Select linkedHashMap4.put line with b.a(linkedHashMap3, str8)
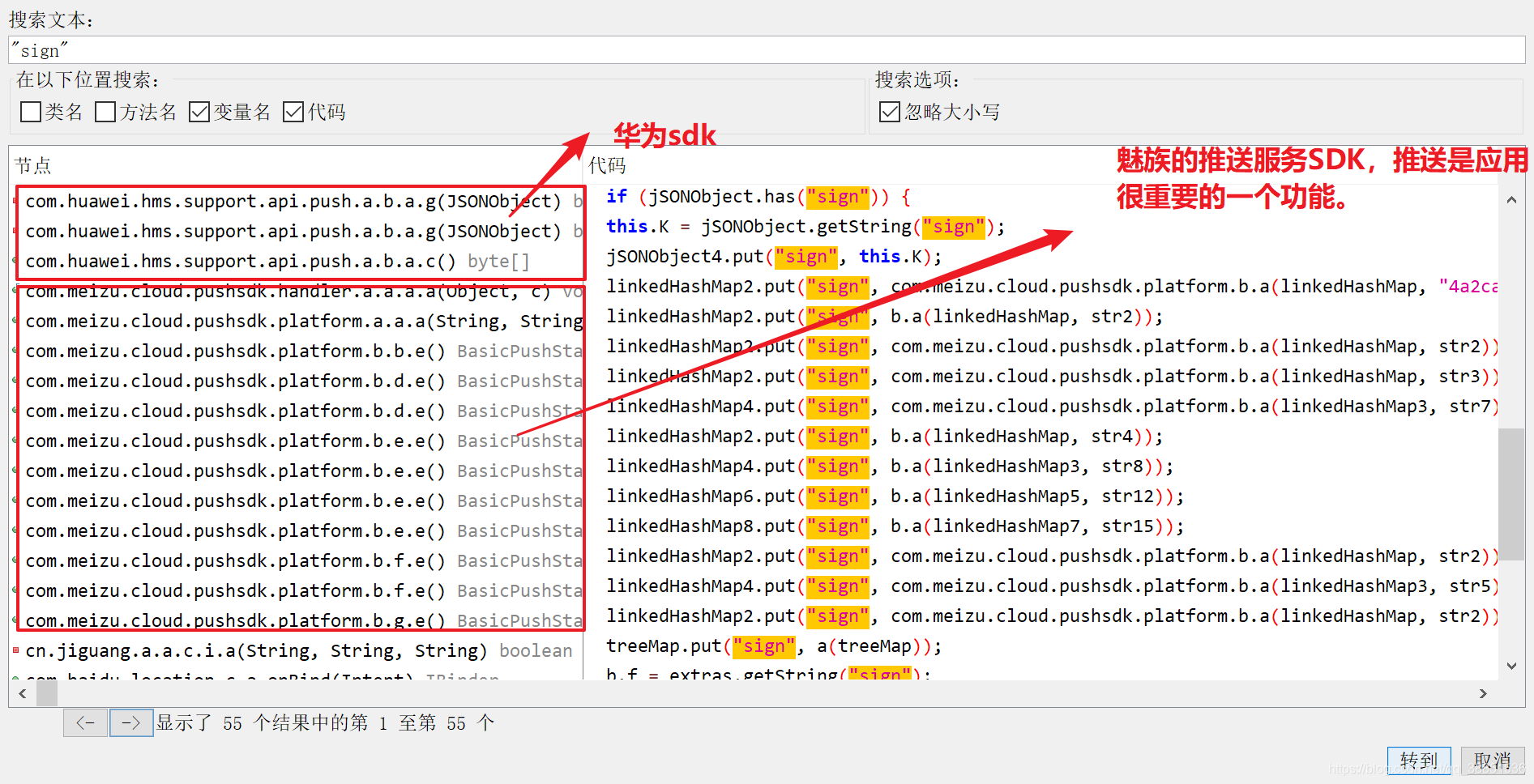The width and height of the screenshot is (1534, 784). tap(890, 467)
